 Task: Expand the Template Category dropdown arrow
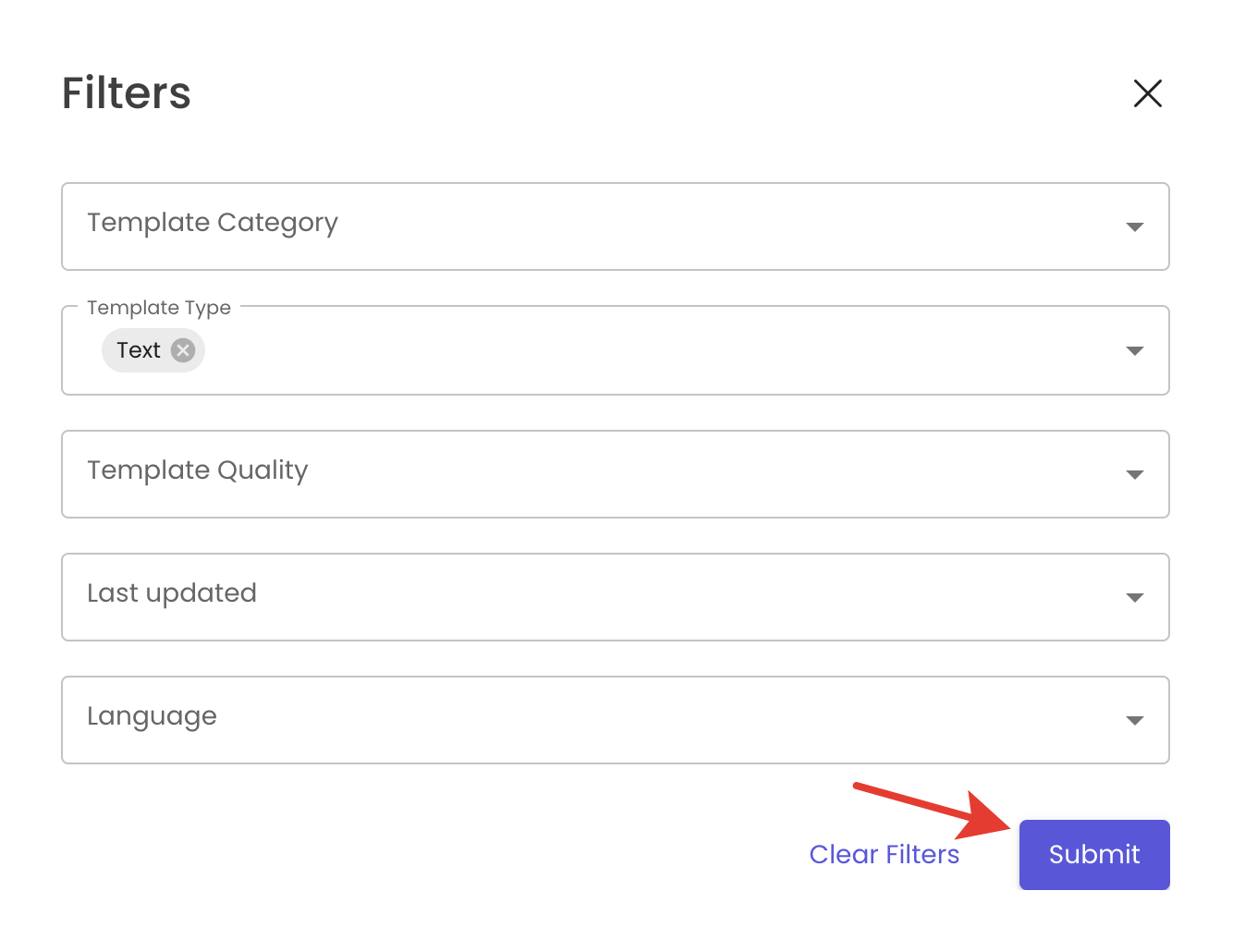click(1135, 226)
